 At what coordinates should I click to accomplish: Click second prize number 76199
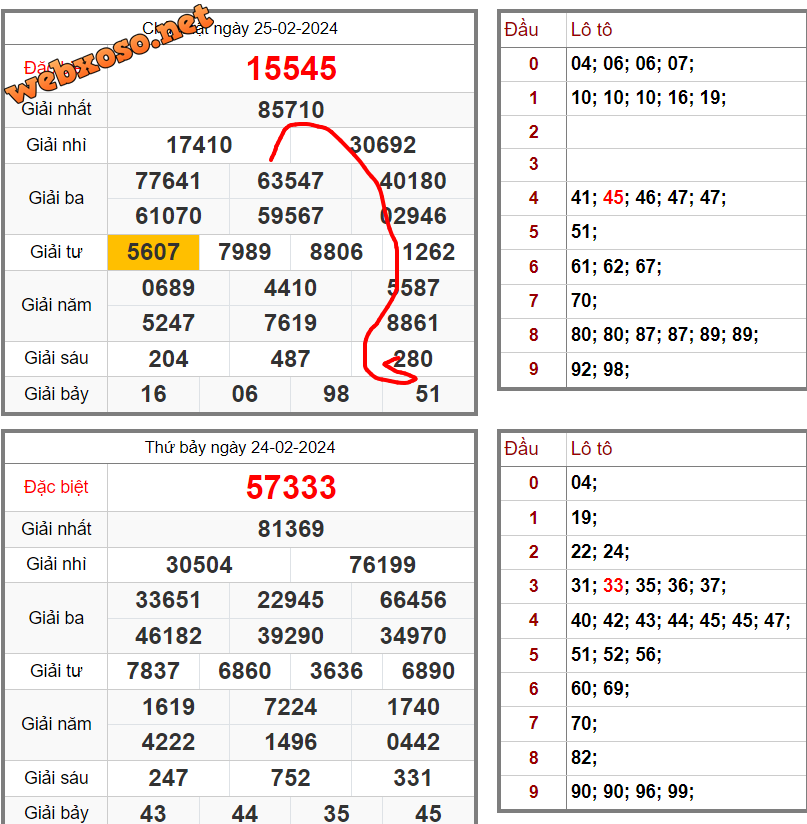point(382,565)
